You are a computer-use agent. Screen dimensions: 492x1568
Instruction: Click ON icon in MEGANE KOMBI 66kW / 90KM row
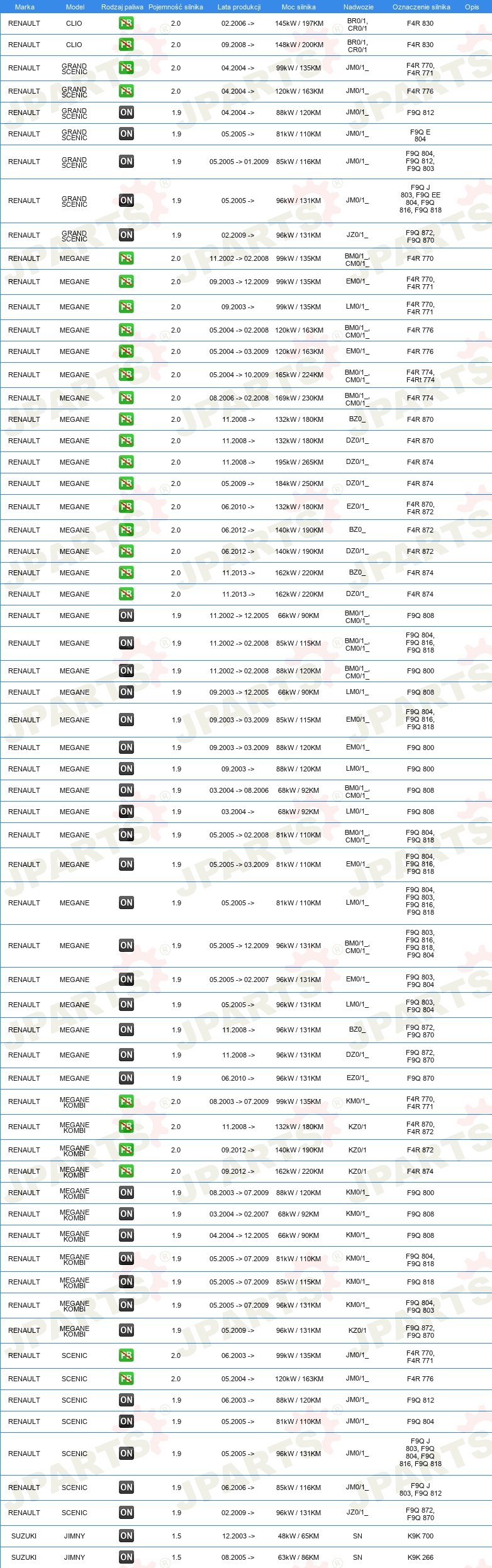(126, 1235)
